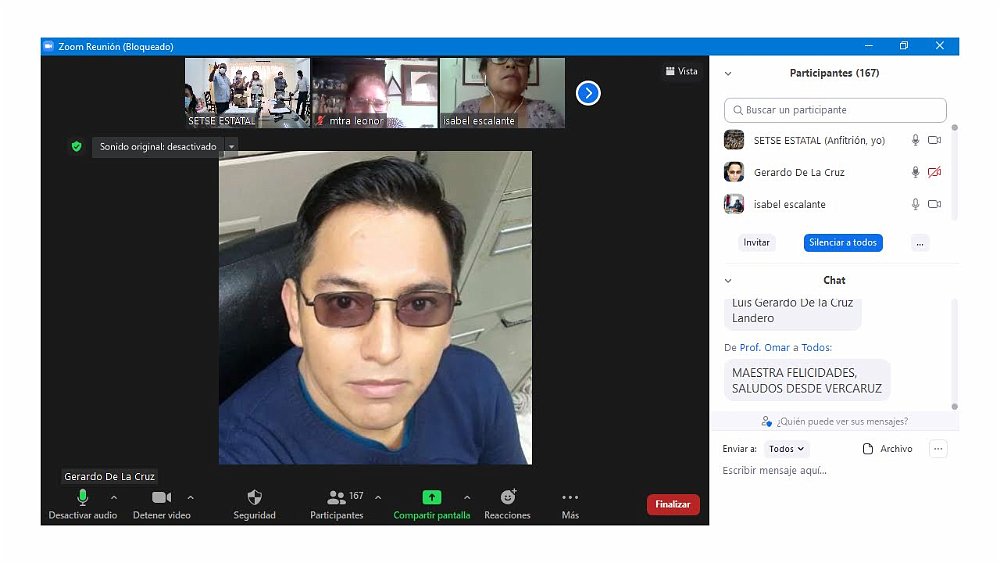Open audio options arrow beside microphone
This screenshot has width=1000, height=563.
[113, 497]
